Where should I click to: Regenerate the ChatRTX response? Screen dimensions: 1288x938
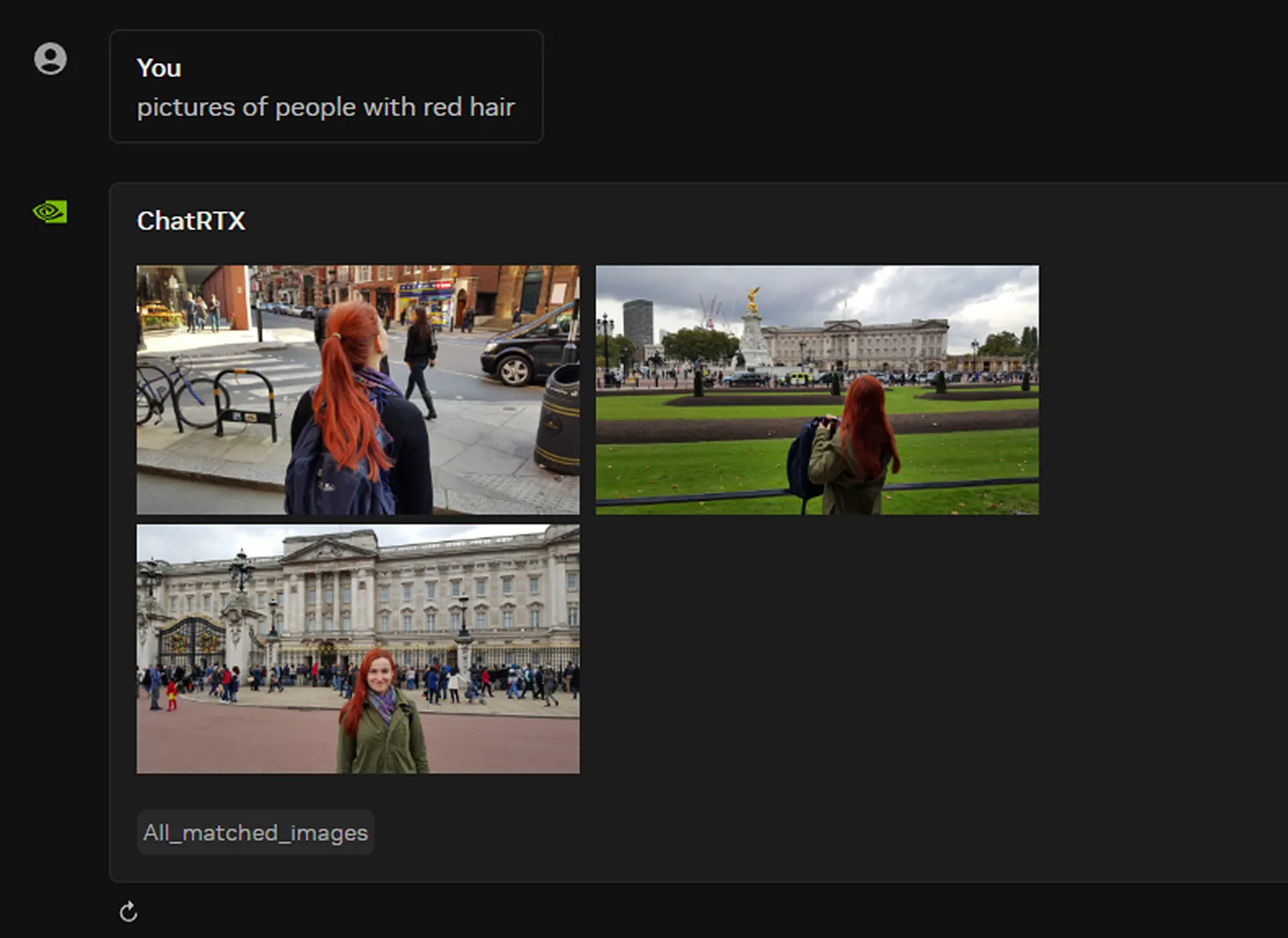[x=128, y=911]
